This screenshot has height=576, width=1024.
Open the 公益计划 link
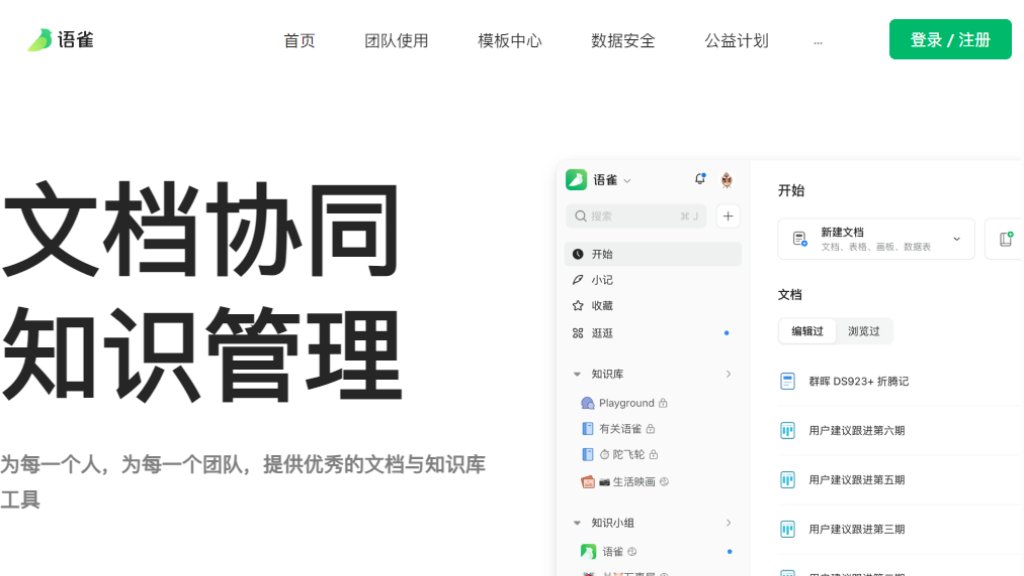735,41
